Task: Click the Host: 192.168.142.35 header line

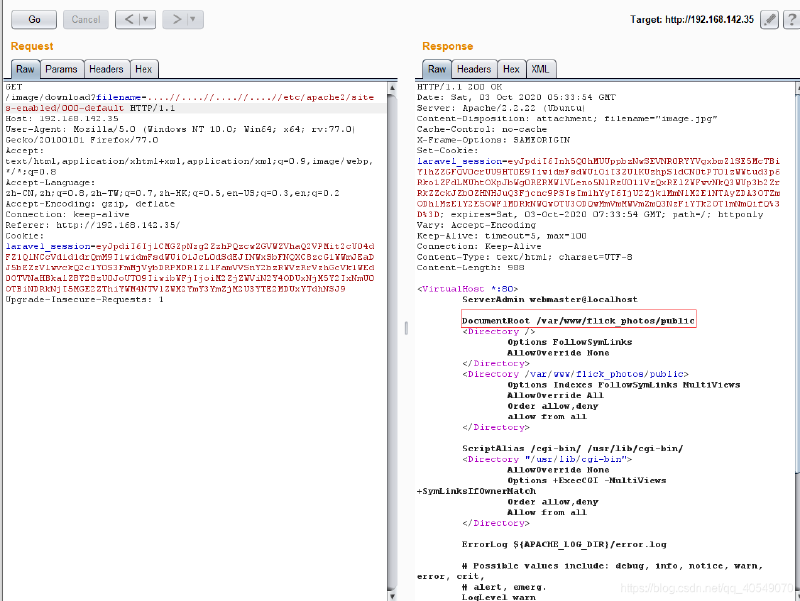Action: point(62,118)
